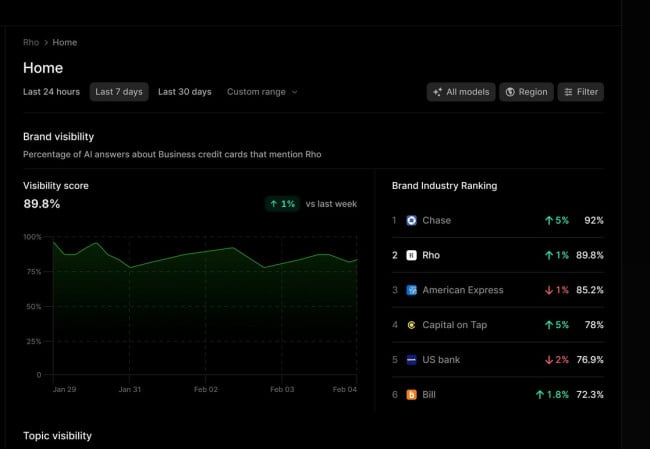Click the sparkle icon in All models

click(x=437, y=92)
